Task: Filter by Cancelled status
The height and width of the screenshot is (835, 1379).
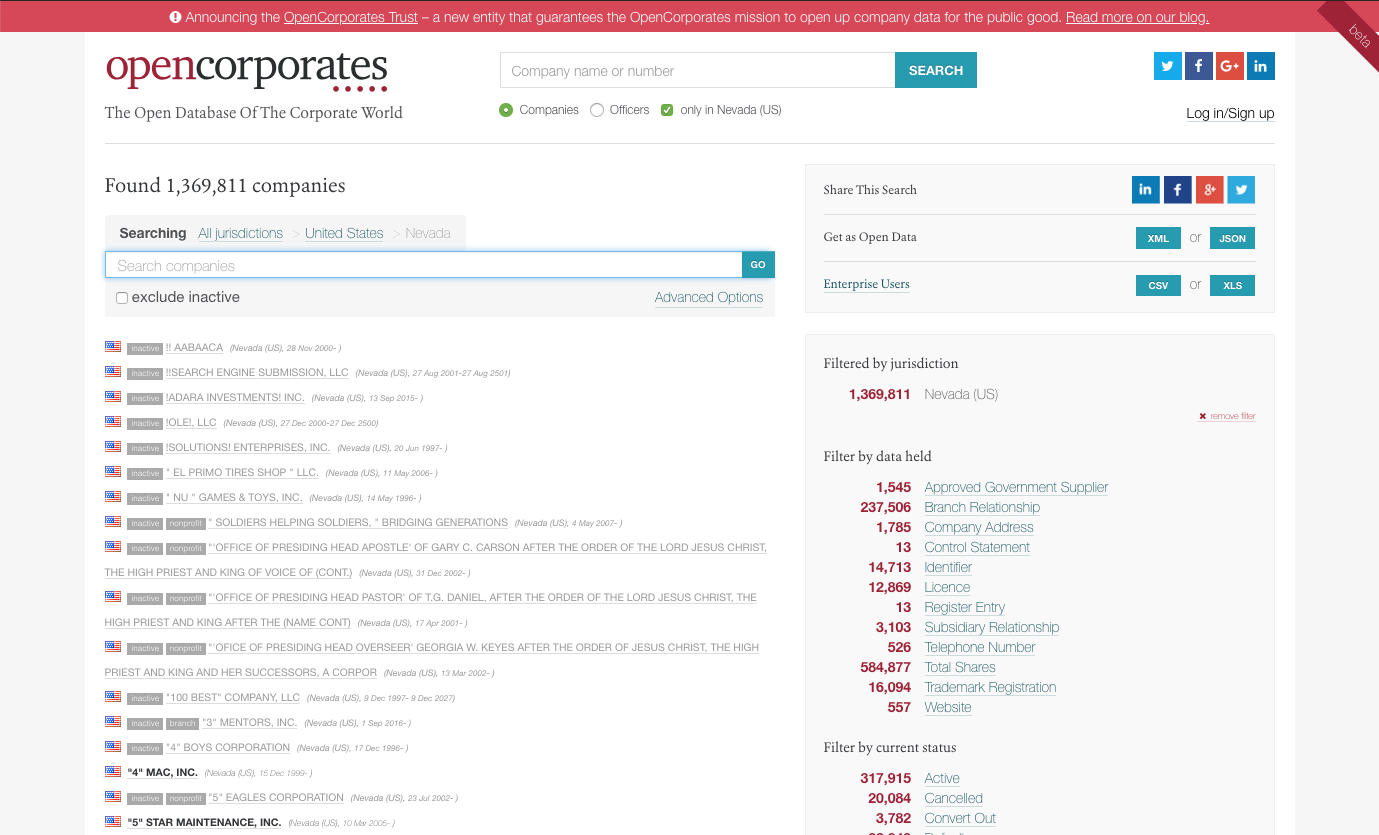Action: (x=954, y=798)
